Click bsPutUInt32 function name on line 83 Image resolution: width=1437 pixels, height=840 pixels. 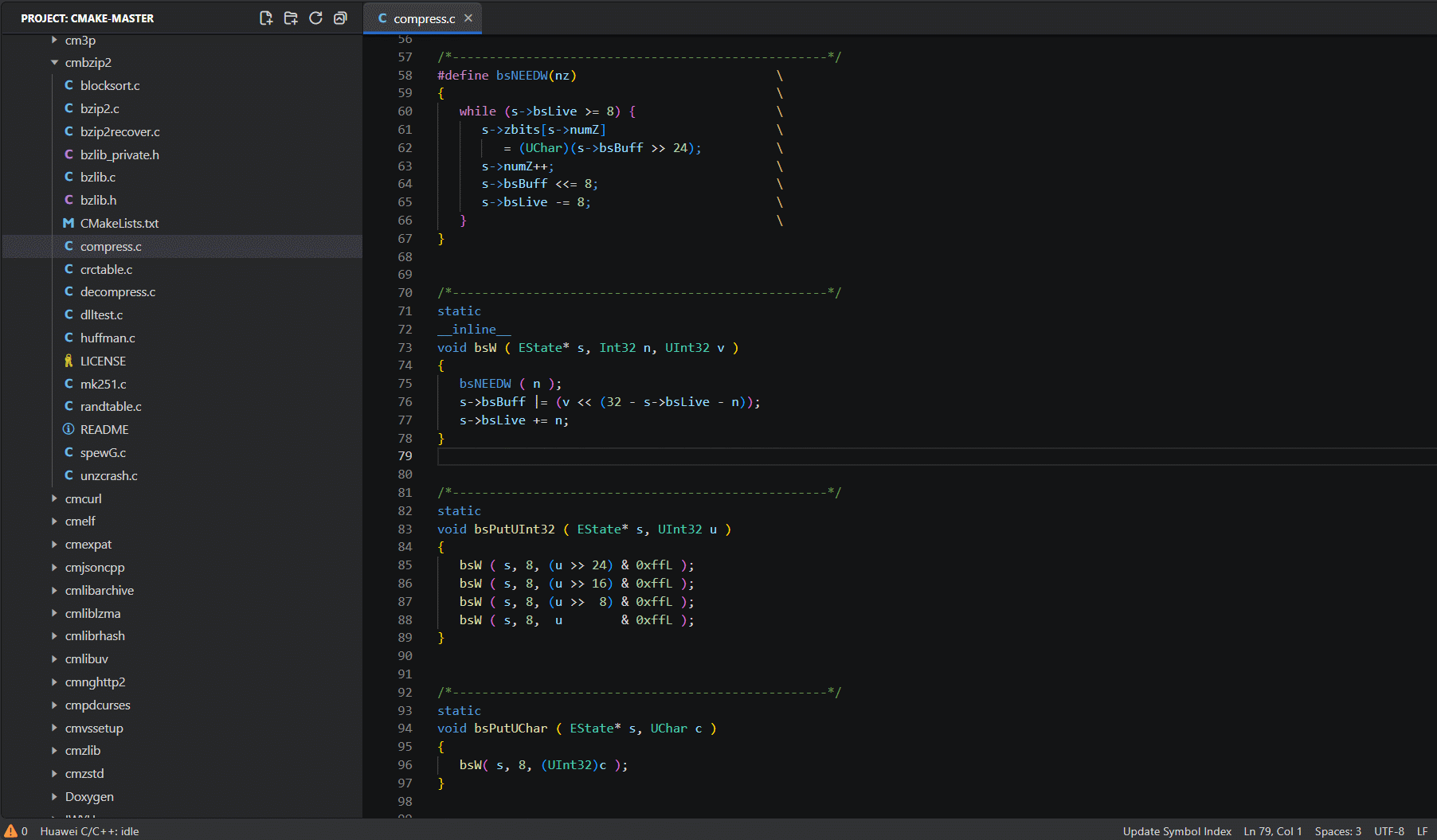[x=515, y=529]
